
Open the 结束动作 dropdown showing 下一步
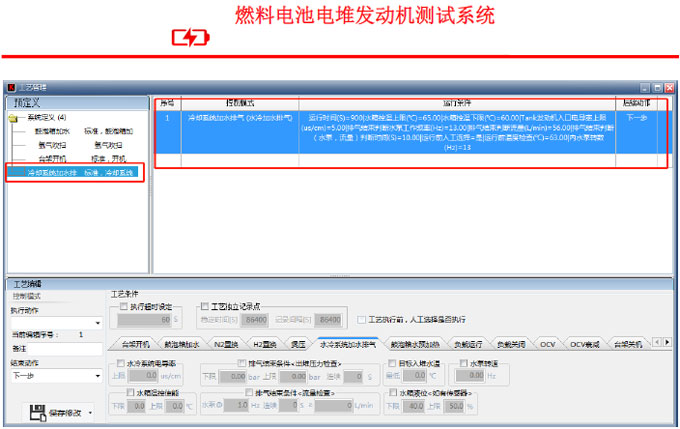pyautogui.click(x=96, y=376)
